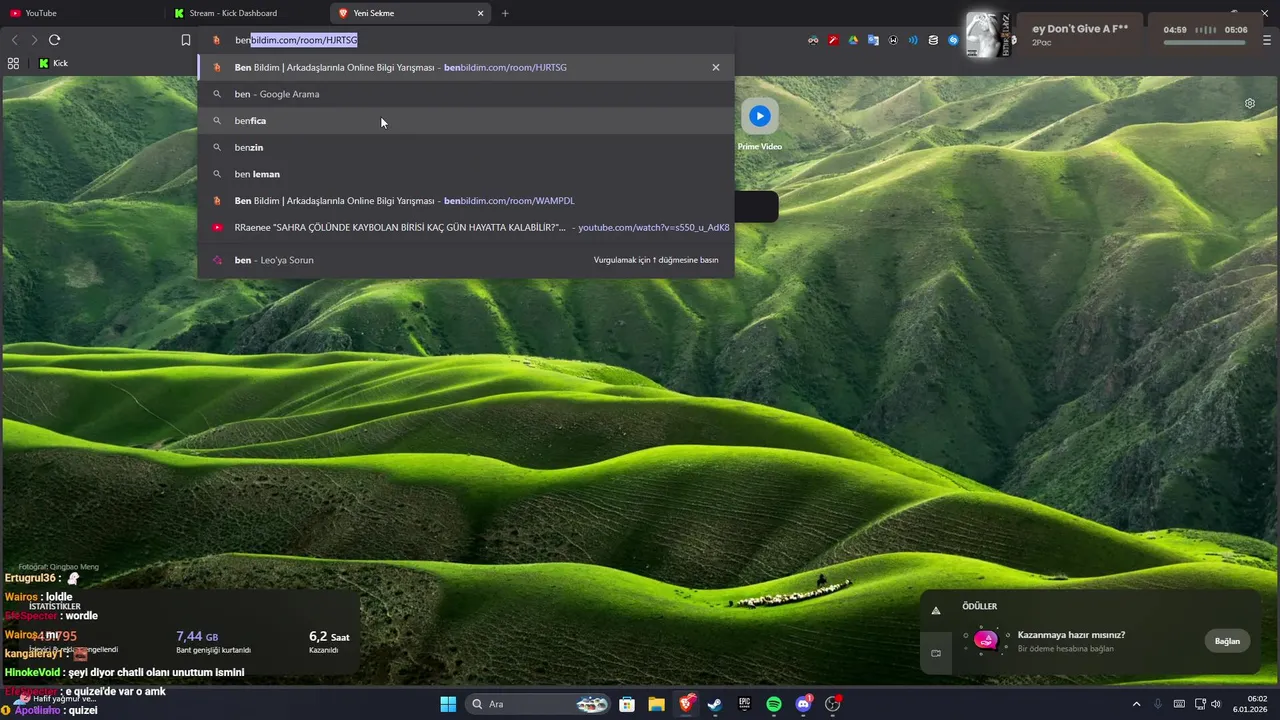Close the Yeni Sekme tab
The height and width of the screenshot is (720, 1280).
(x=480, y=13)
